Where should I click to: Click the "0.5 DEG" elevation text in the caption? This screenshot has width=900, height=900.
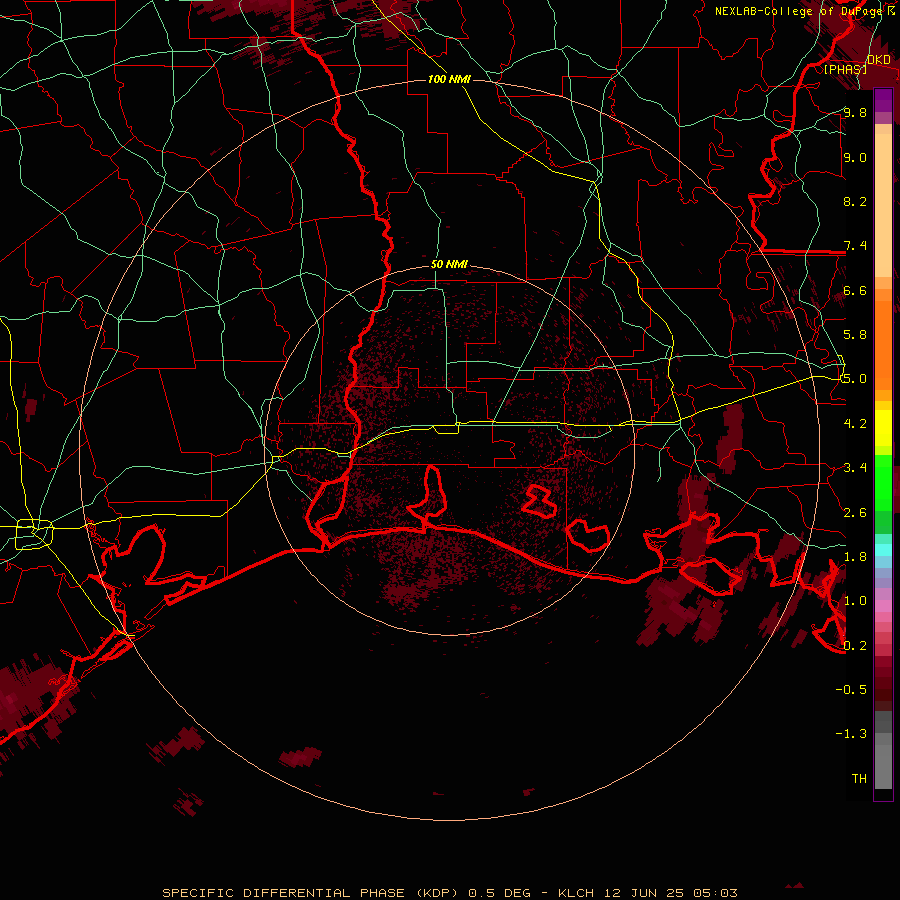pos(499,893)
